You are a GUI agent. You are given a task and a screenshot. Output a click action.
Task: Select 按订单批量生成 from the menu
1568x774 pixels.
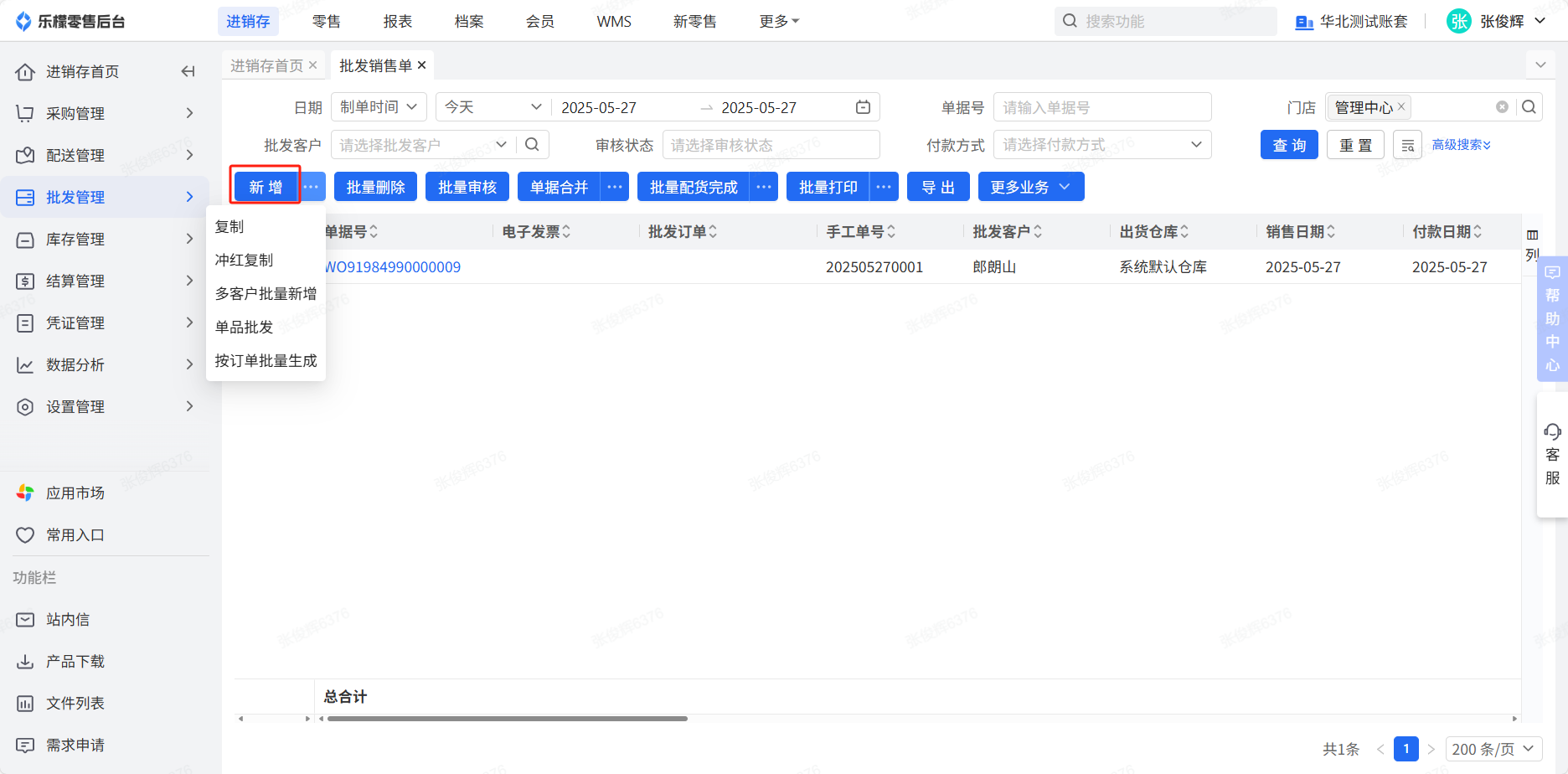[x=266, y=360]
